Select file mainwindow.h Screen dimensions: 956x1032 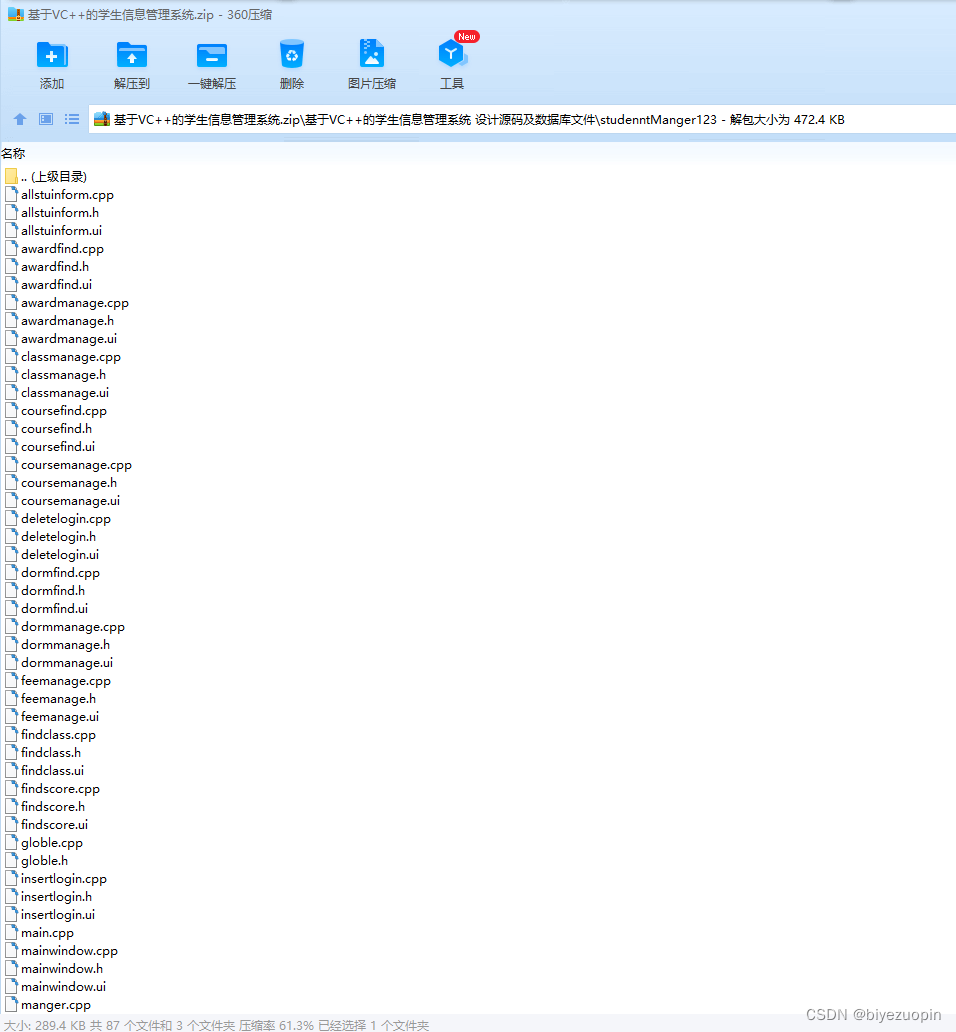point(54,968)
